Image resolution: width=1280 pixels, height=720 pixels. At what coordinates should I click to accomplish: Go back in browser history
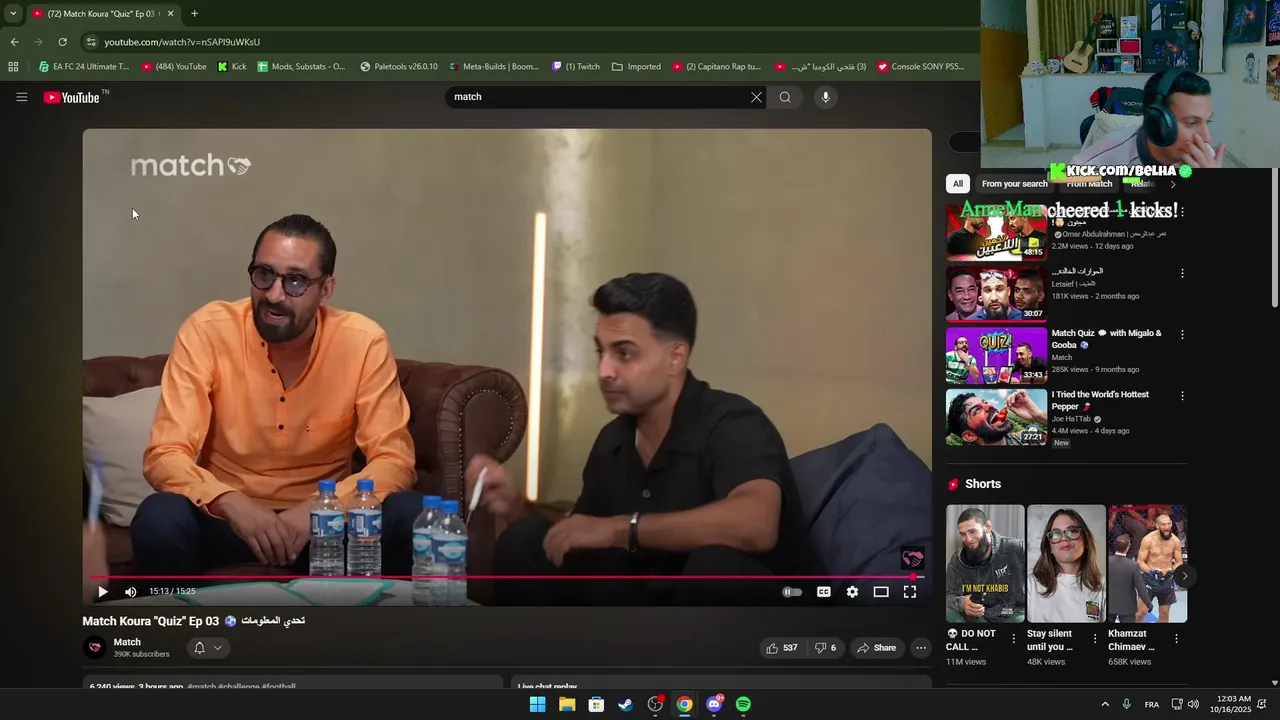click(14, 42)
